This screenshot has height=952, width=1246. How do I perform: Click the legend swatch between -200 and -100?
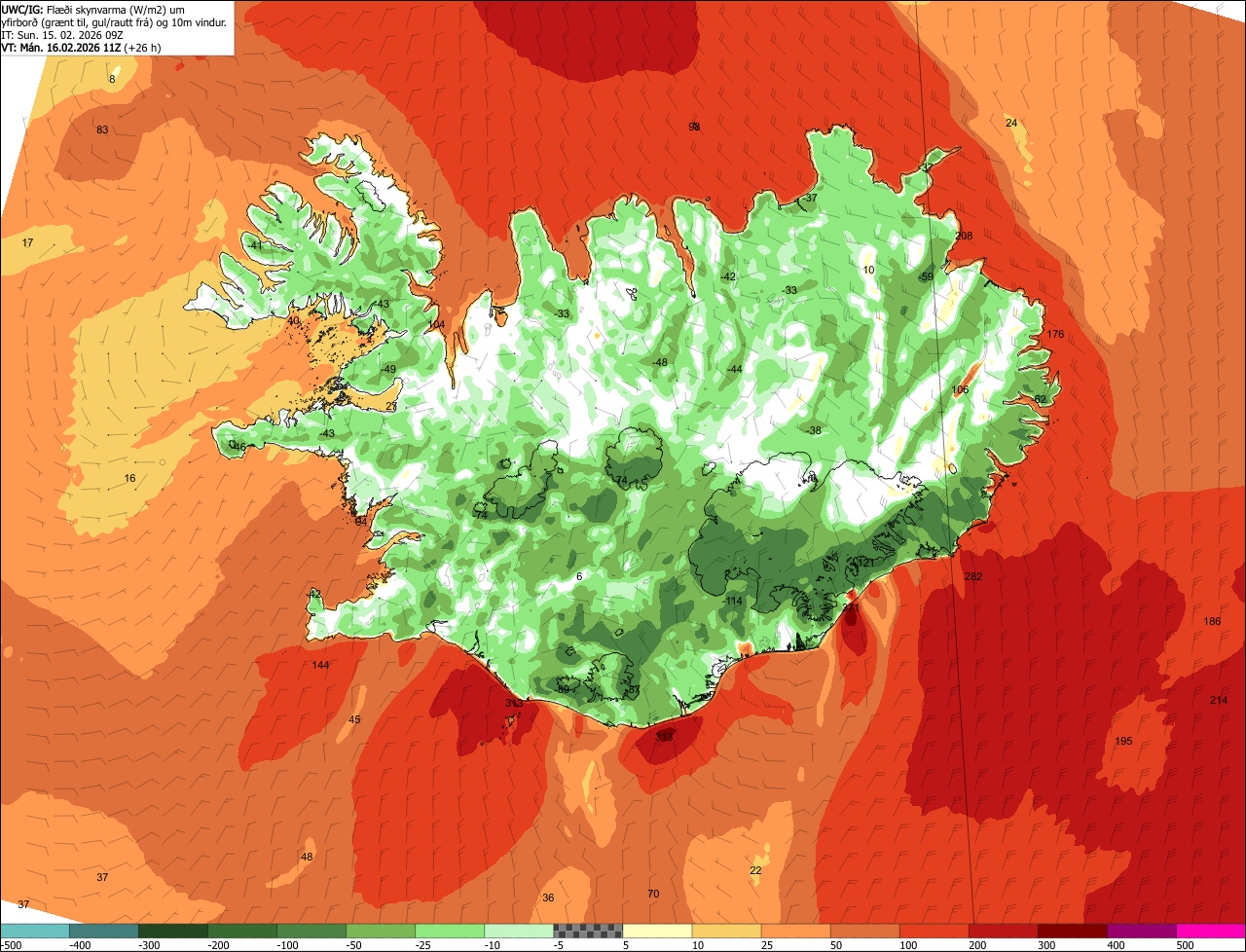(x=242, y=931)
